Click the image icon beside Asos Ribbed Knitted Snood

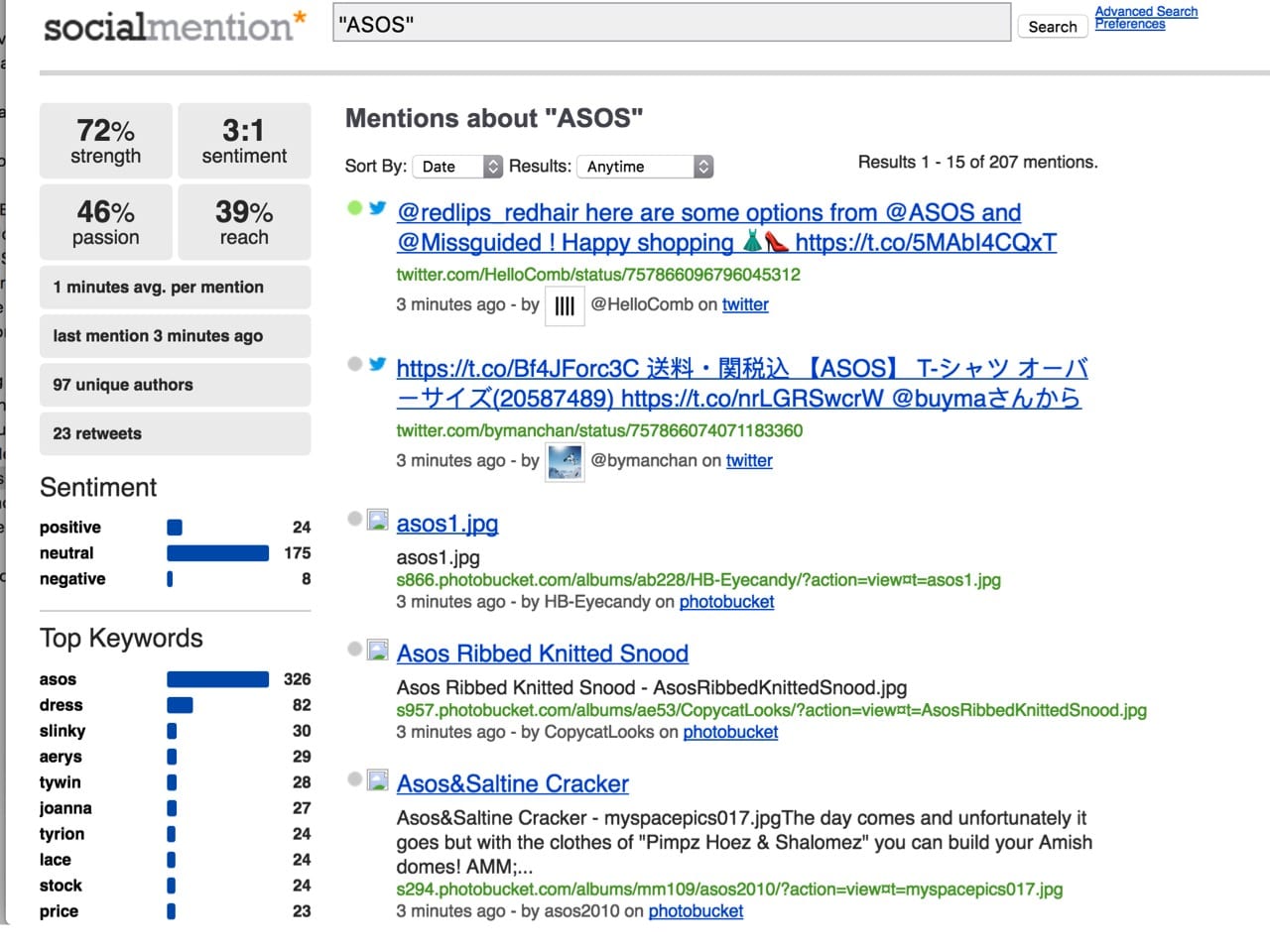pos(377,650)
